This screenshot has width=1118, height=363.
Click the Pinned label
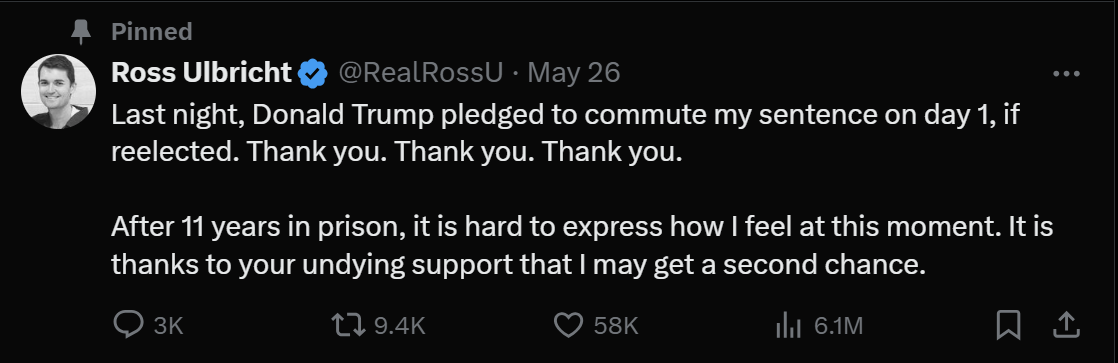coord(152,31)
